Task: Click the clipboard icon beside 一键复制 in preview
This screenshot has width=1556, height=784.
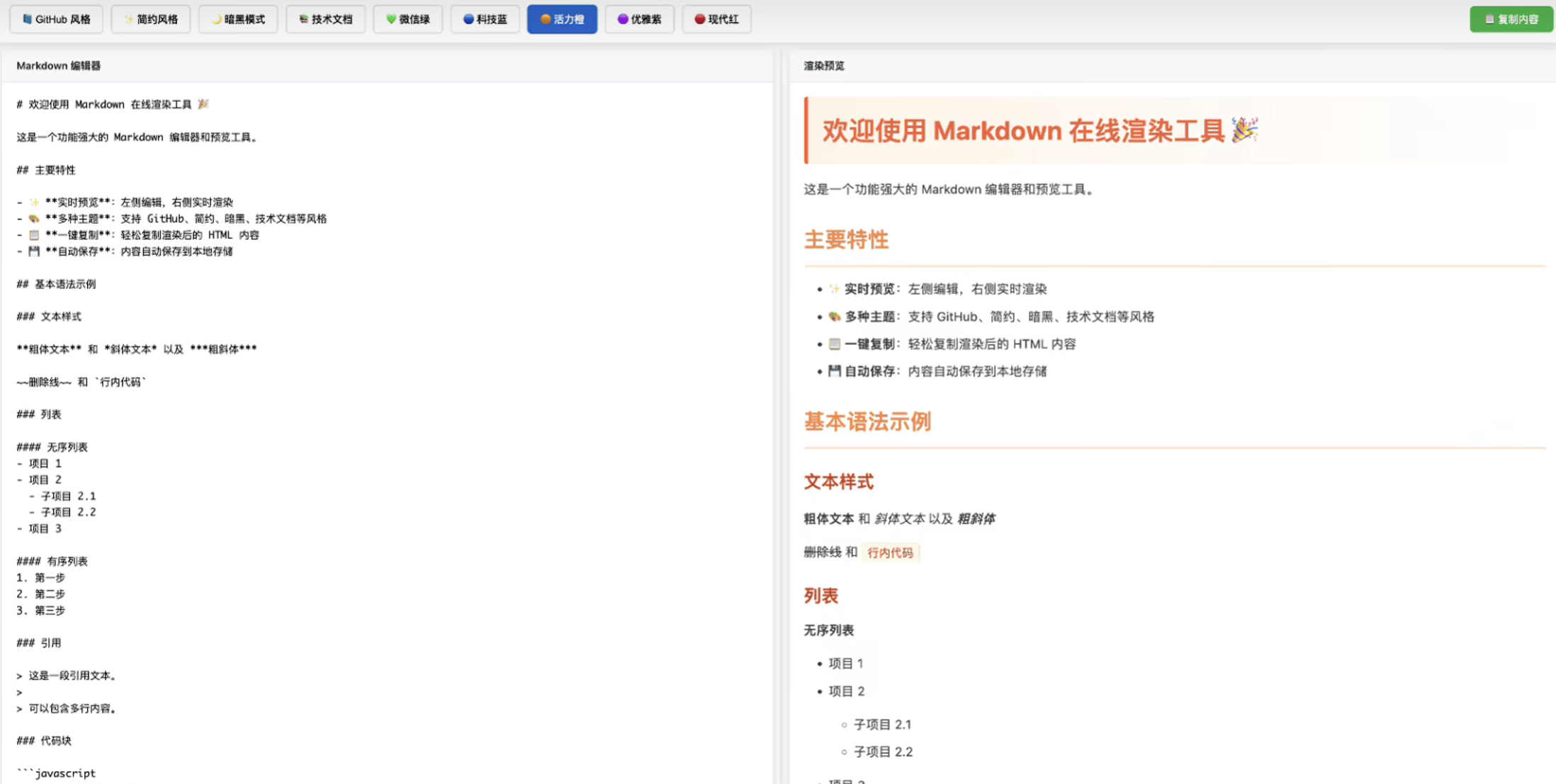Action: coord(834,344)
